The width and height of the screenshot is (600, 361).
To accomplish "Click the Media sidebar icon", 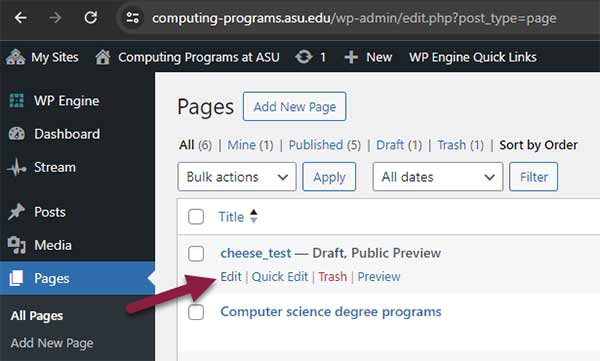I will pos(16,245).
